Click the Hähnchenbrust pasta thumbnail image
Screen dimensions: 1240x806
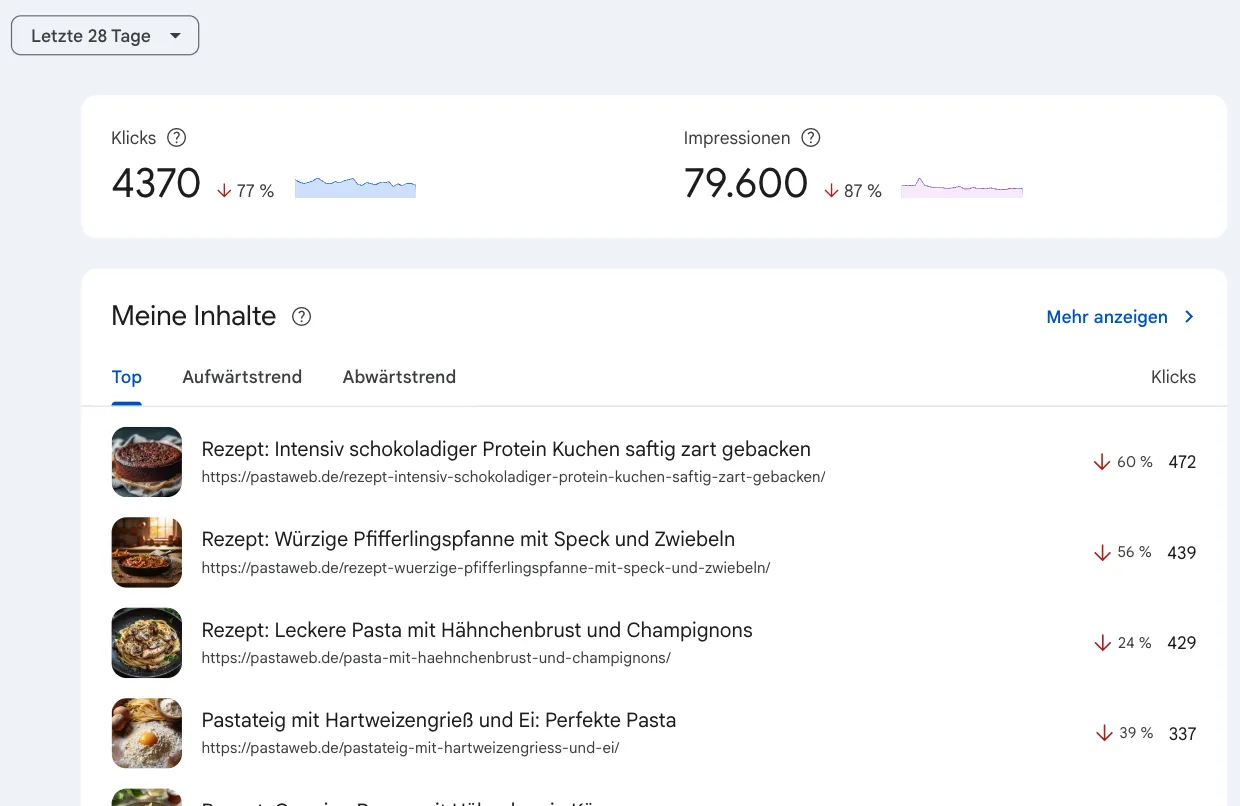pos(147,643)
